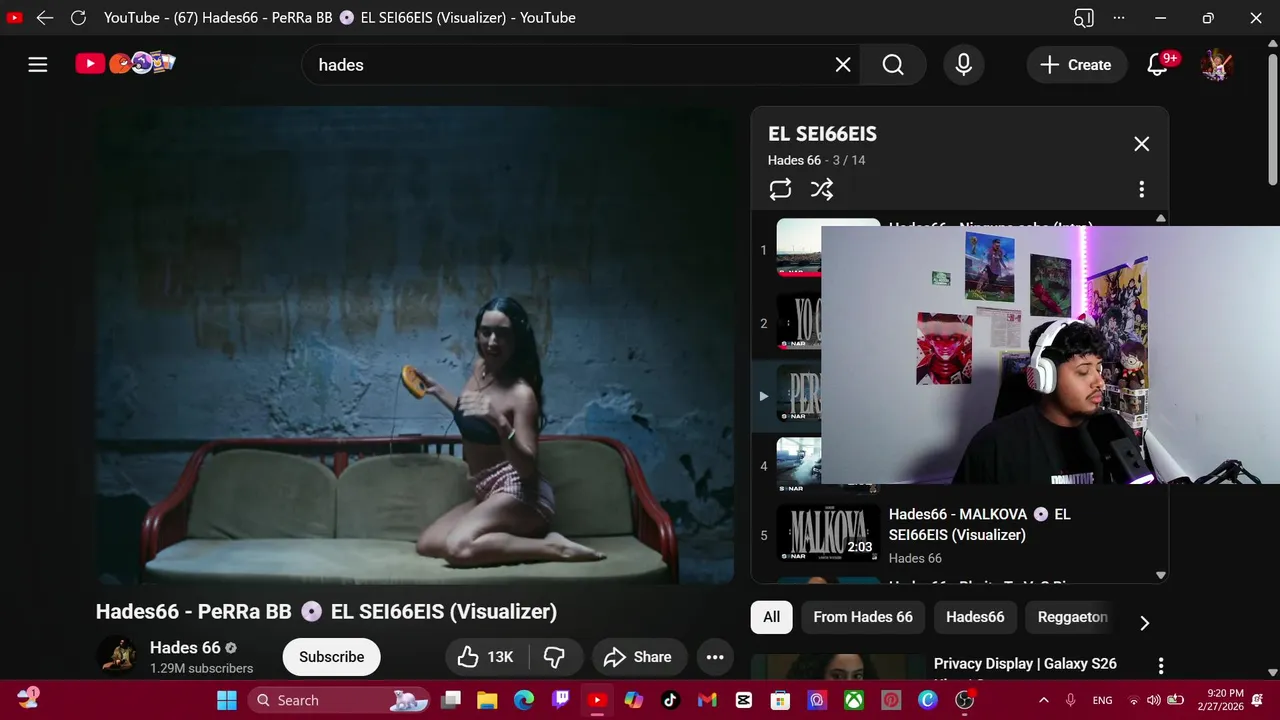Open weather widget on taskbar
The image size is (1280, 720).
click(x=28, y=699)
